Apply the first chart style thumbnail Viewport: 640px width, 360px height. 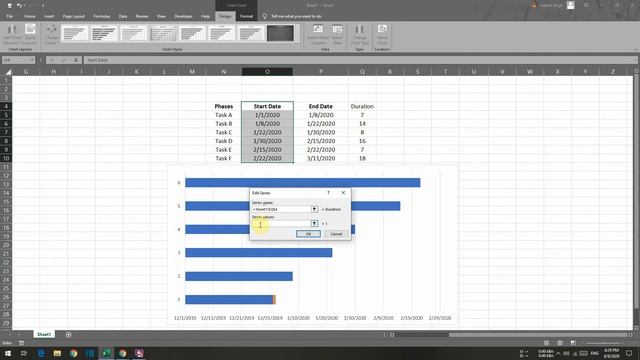[x=75, y=33]
